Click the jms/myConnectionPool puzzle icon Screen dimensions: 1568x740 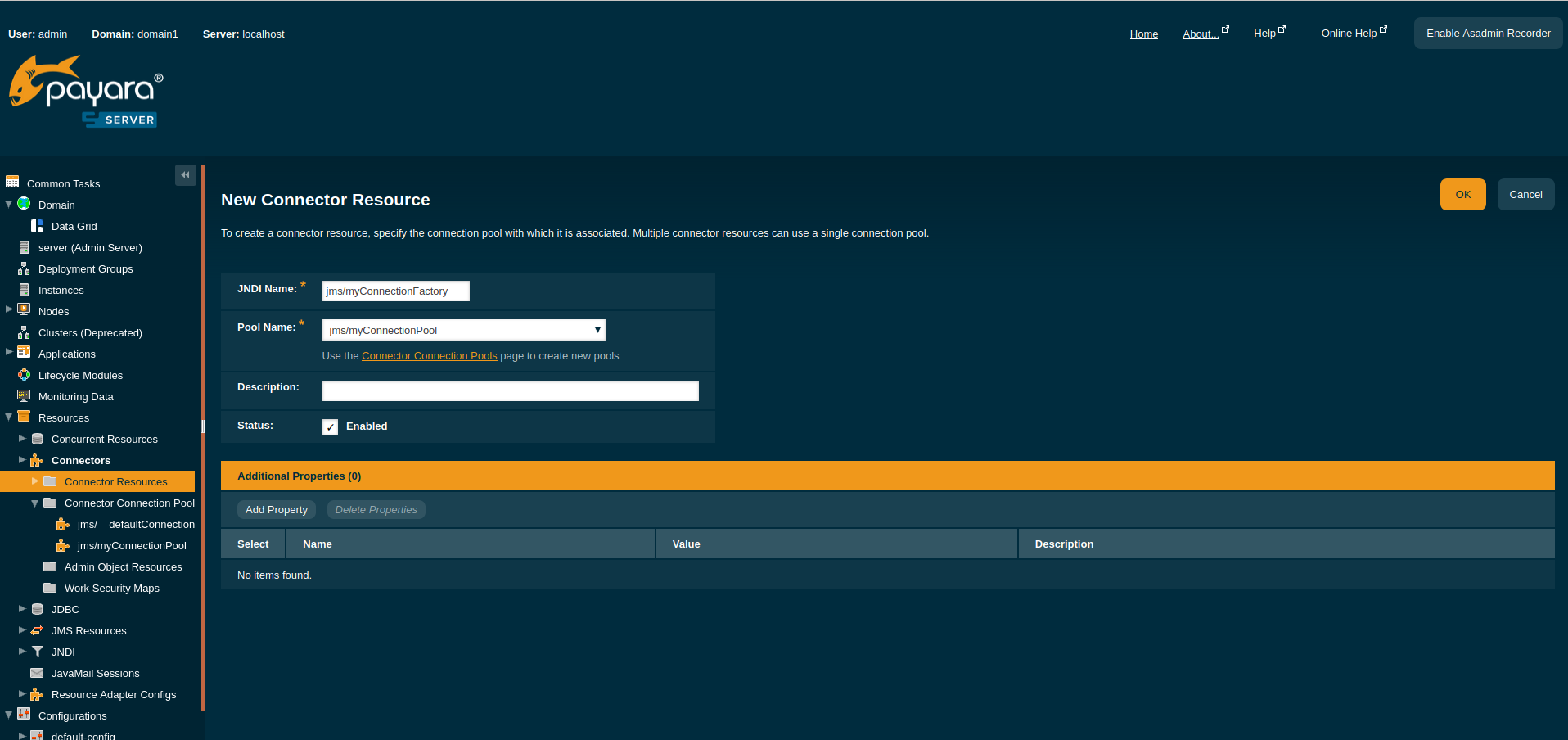[x=62, y=545]
